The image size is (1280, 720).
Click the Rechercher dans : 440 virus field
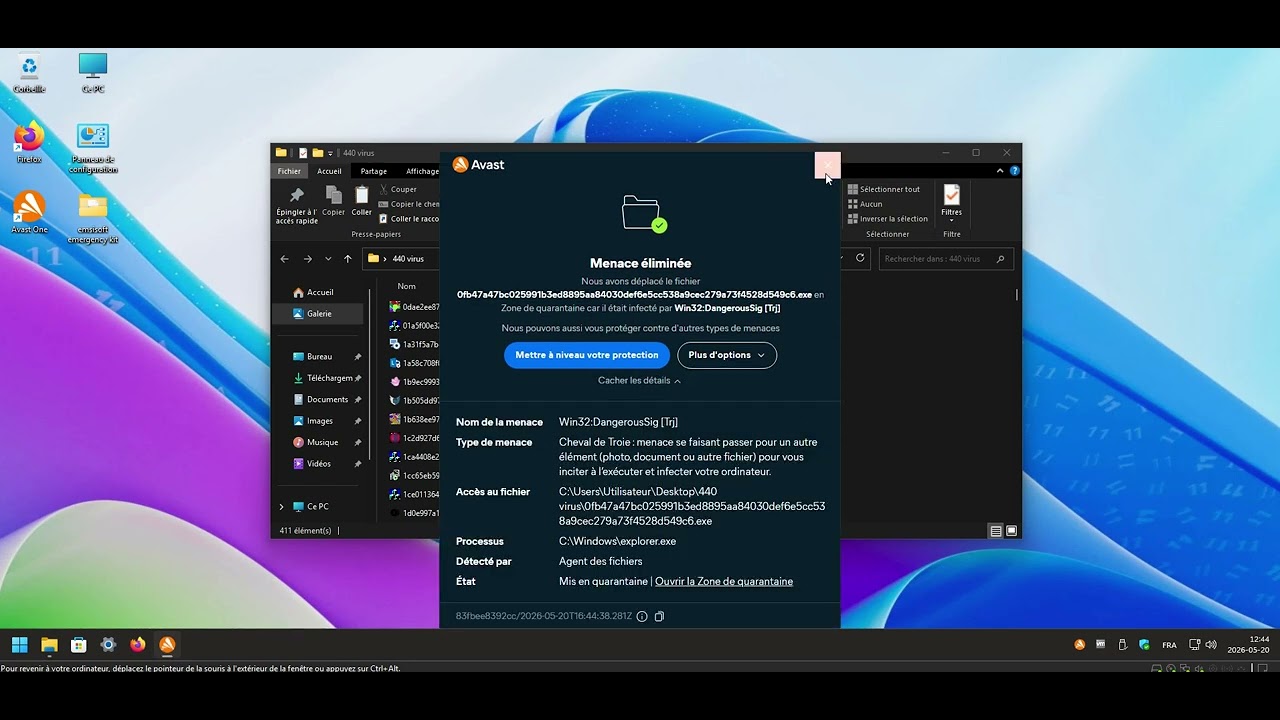(x=946, y=259)
